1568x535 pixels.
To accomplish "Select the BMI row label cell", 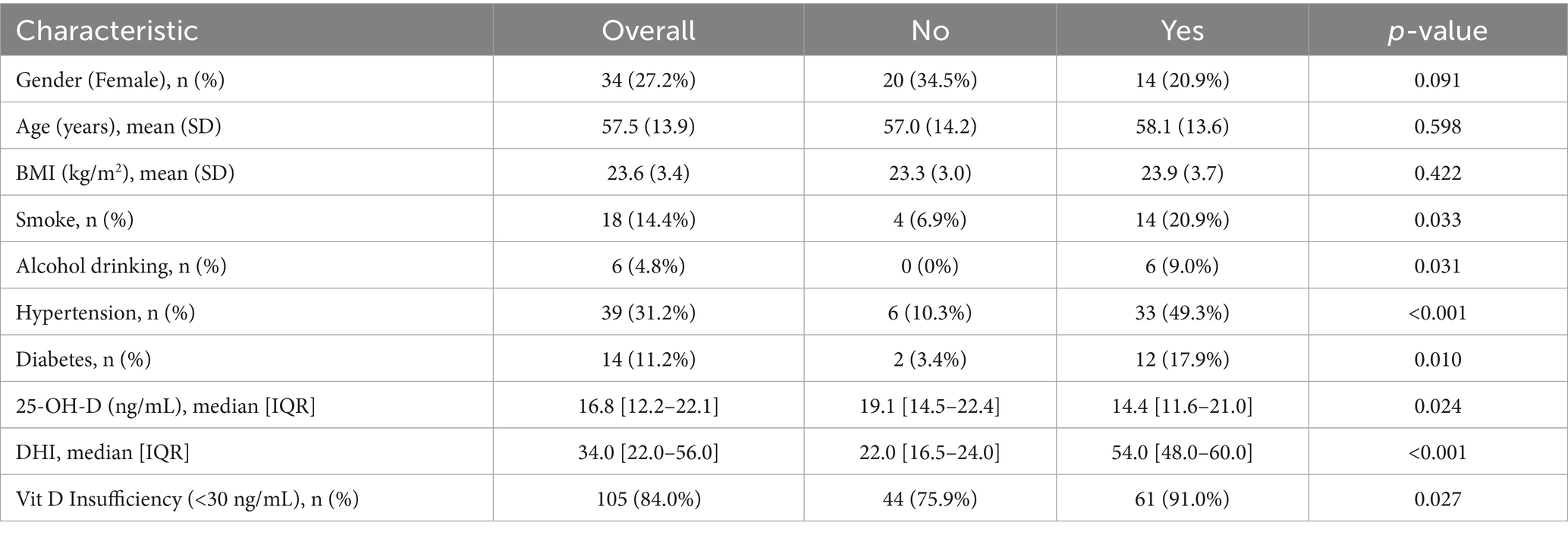I will [x=125, y=173].
